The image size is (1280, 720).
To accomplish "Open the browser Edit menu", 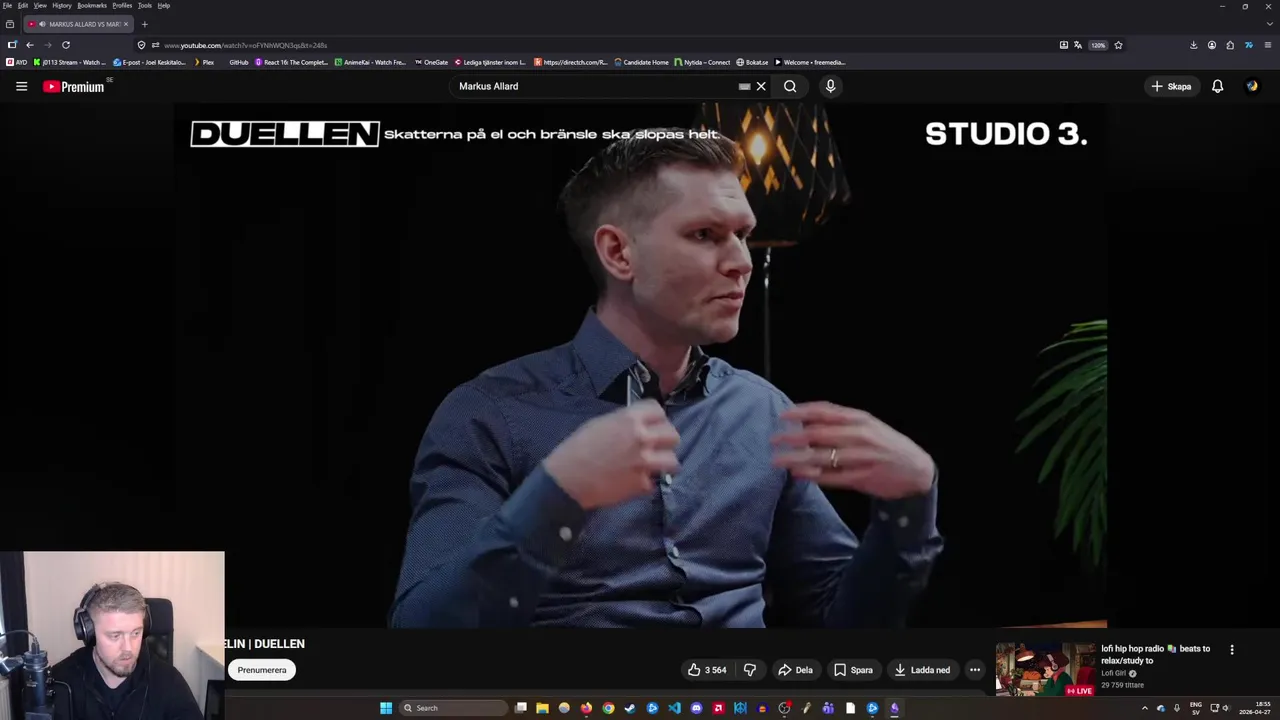I will (x=22, y=5).
